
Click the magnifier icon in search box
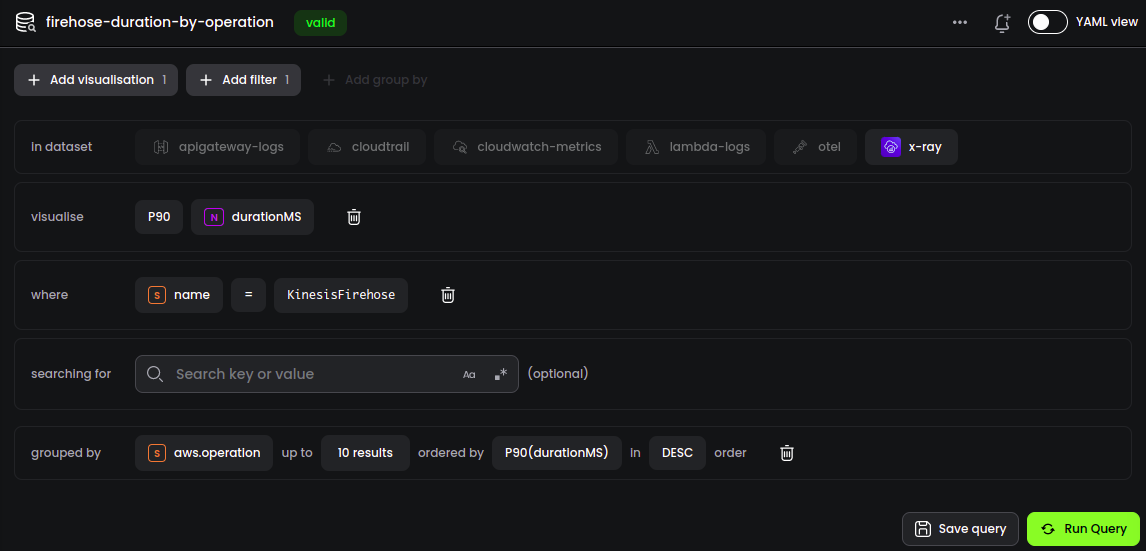click(x=154, y=374)
